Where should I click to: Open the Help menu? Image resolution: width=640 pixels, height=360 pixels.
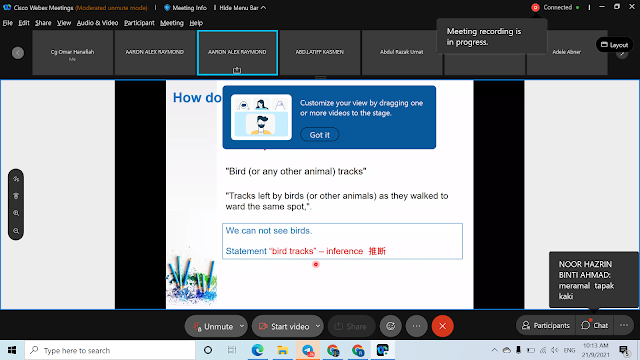tap(196, 23)
